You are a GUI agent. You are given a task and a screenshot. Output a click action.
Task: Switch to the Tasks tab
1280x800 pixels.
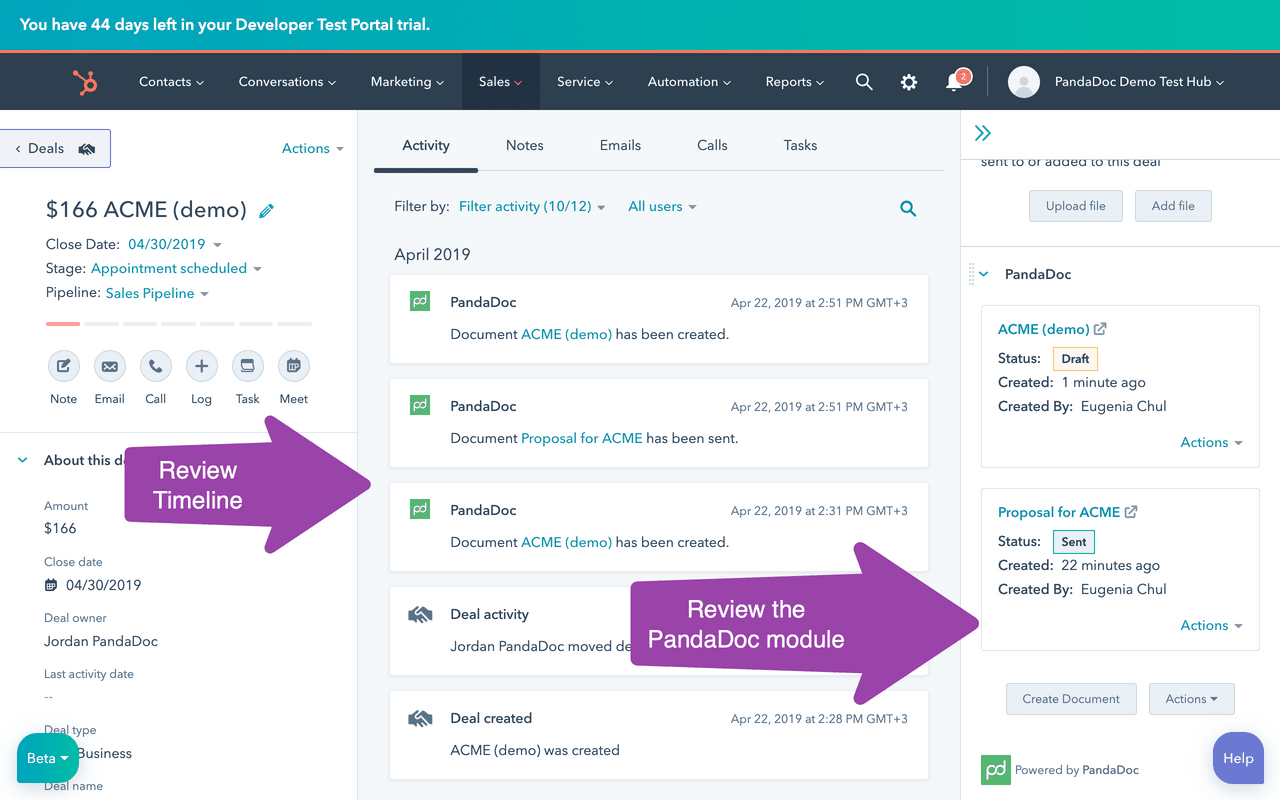click(x=800, y=145)
